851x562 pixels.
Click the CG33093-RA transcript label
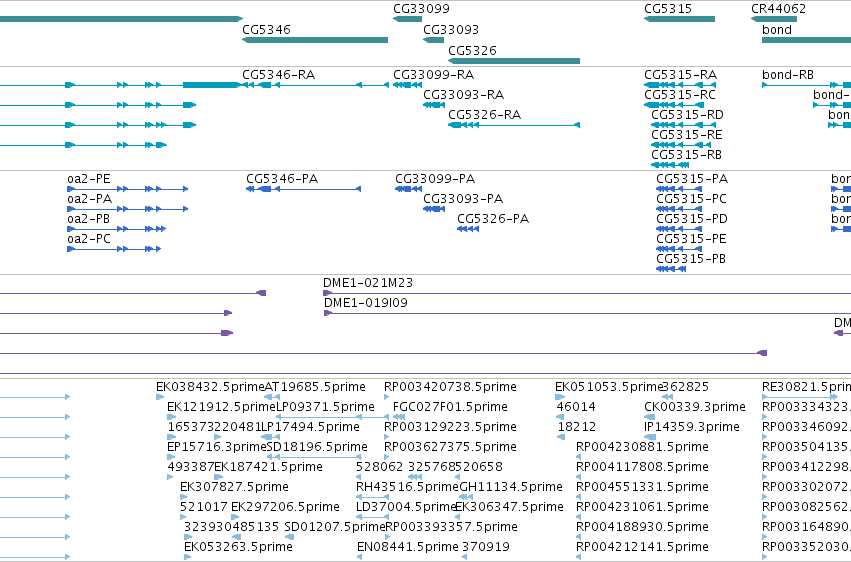(463, 95)
